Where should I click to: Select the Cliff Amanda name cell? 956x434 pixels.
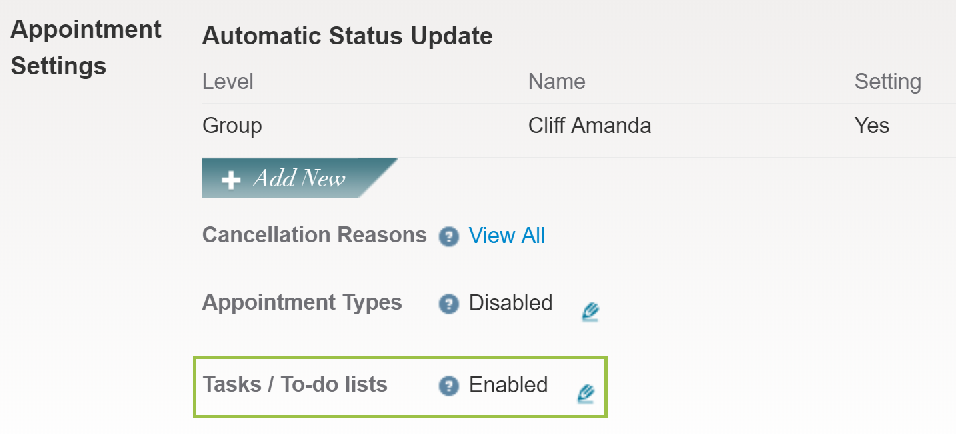pos(591,126)
